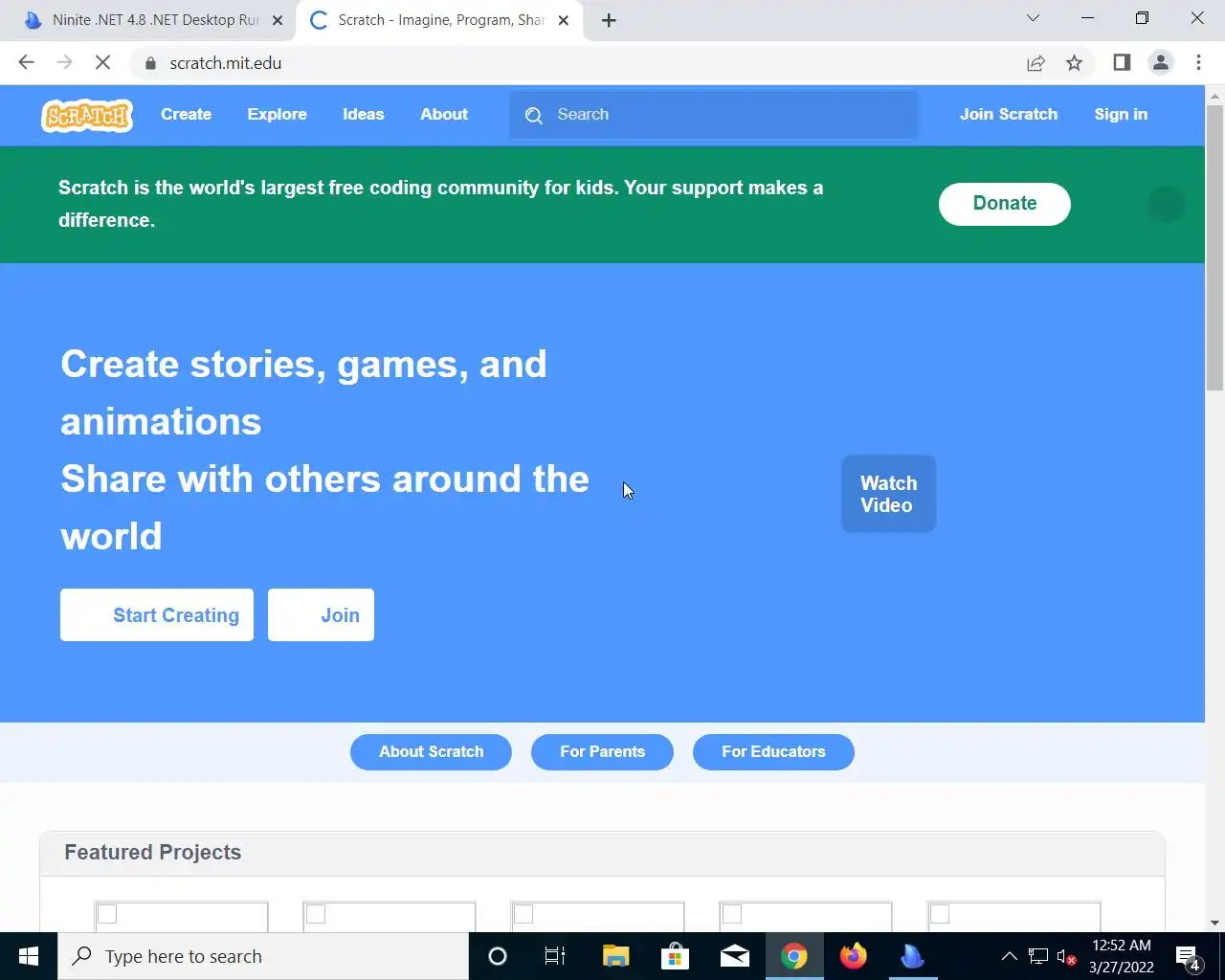Click the taskbar clock showing 12:52 AM
1225x980 pixels.
tap(1121, 956)
